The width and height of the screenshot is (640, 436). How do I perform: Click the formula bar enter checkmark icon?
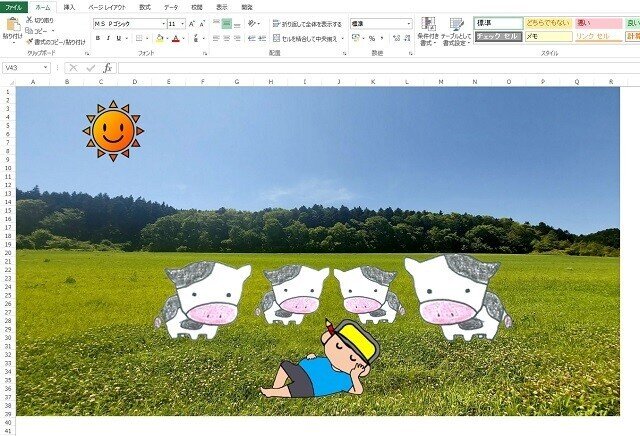pyautogui.click(x=91, y=68)
